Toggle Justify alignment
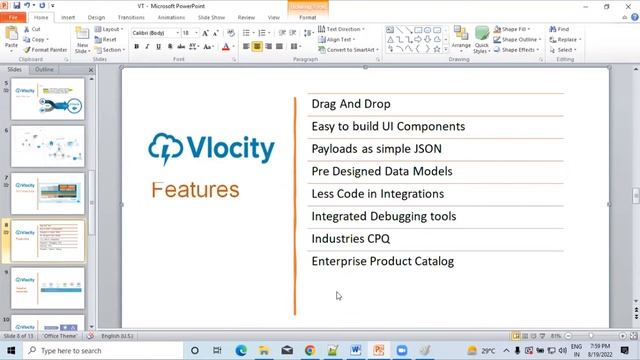Viewport: 640px width, 360px height. [279, 47]
